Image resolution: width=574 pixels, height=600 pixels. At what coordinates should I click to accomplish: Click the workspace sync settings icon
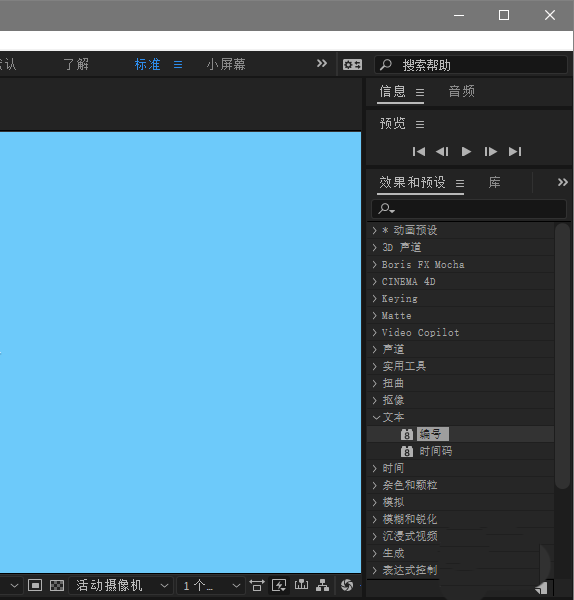[x=352, y=65]
